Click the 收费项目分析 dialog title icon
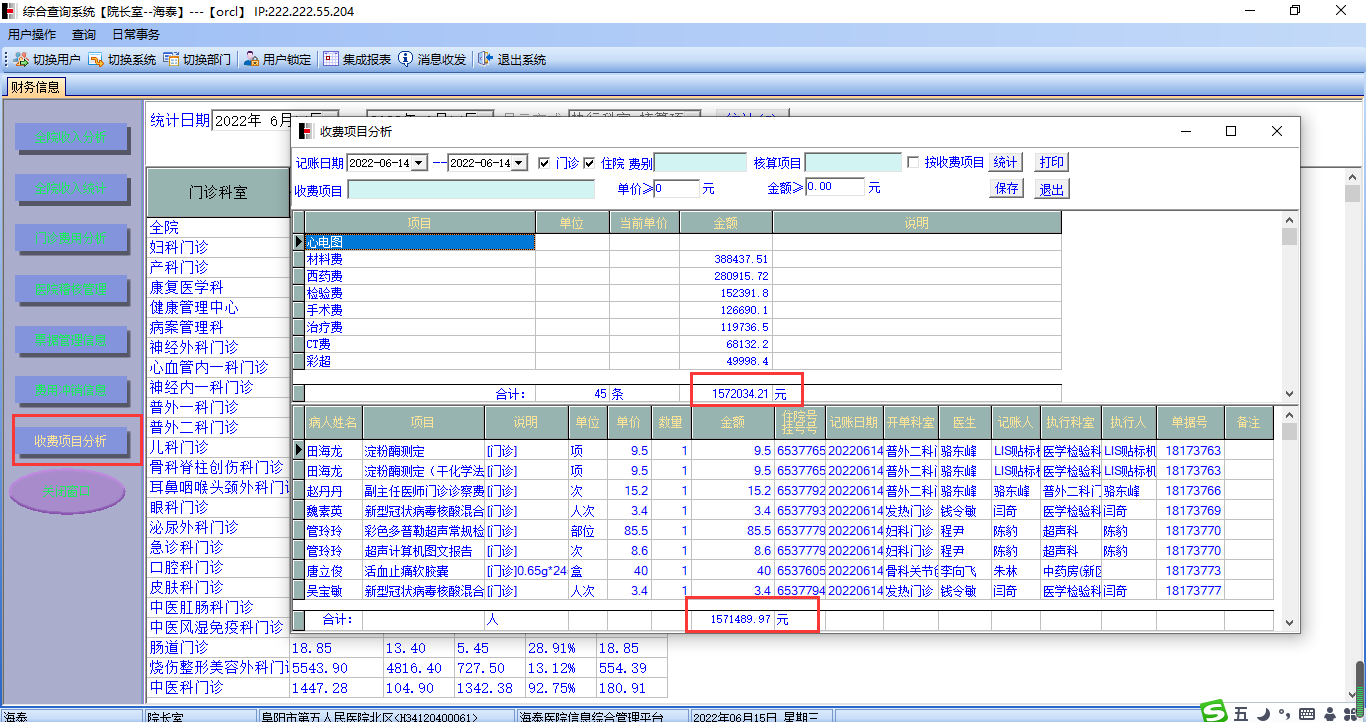The image size is (1366, 722). click(307, 131)
